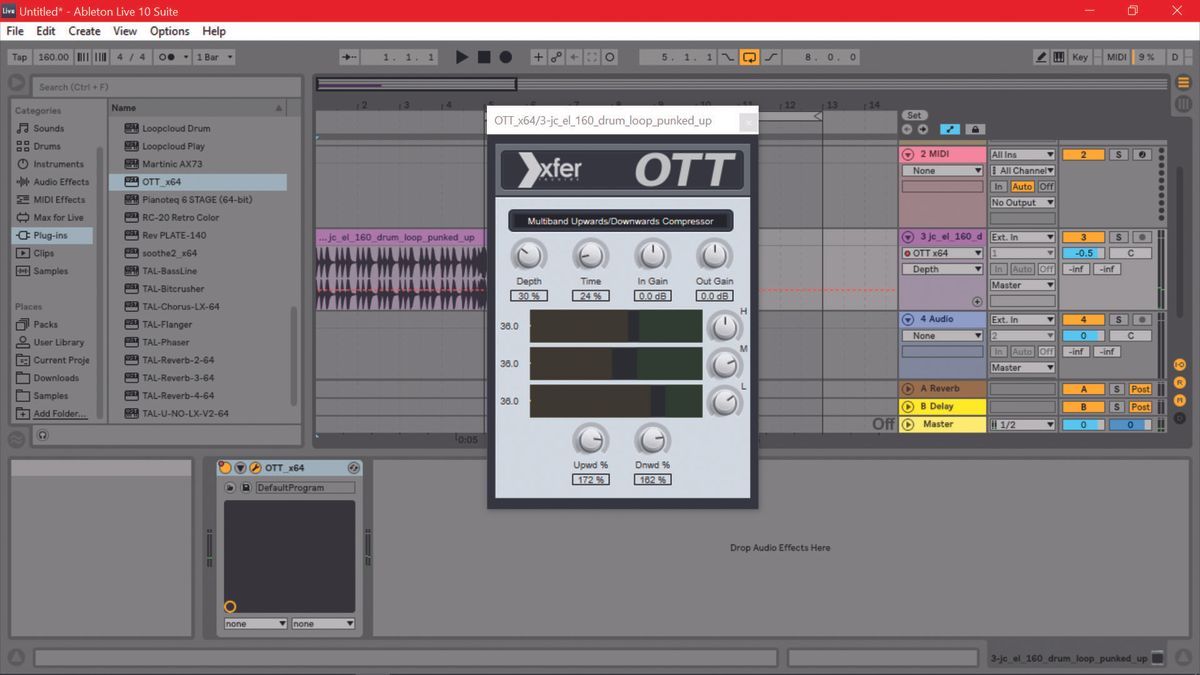The height and width of the screenshot is (675, 1200).
Task: Click the record button in transport
Action: [x=506, y=57]
